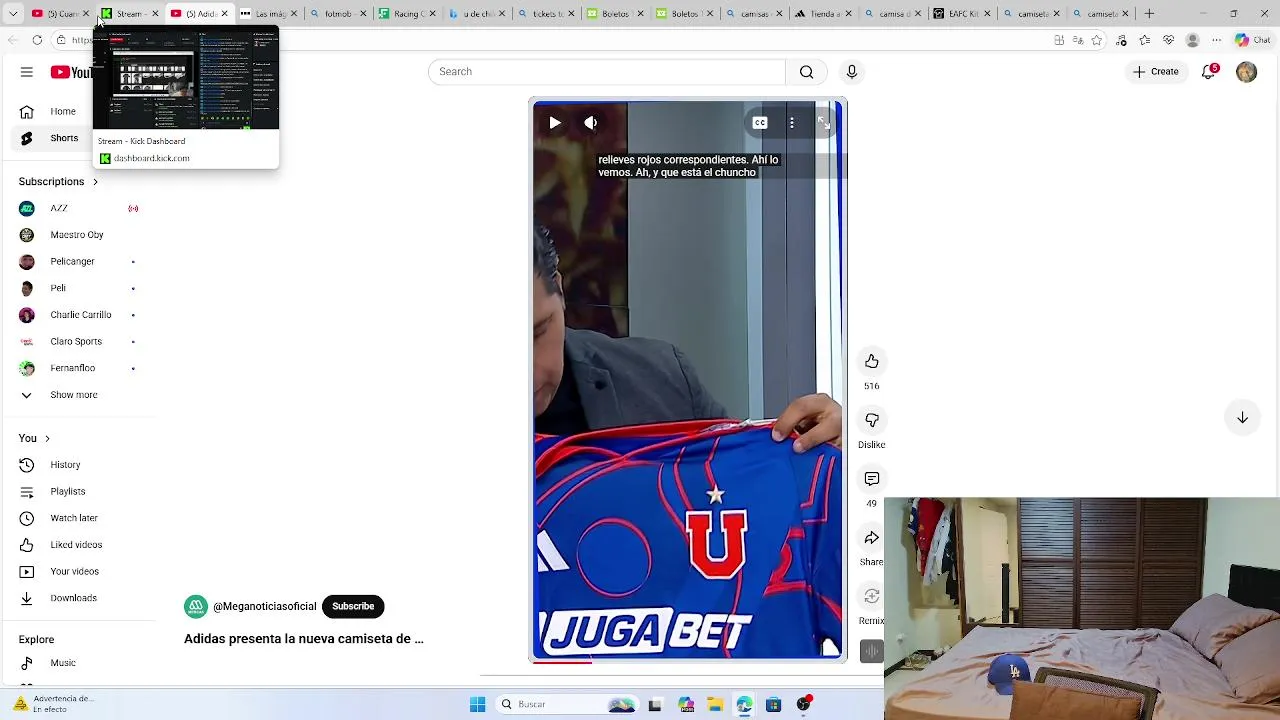Viewport: 1280px width, 720px height.
Task: Focus the YouTube Search field
Action: [607, 72]
